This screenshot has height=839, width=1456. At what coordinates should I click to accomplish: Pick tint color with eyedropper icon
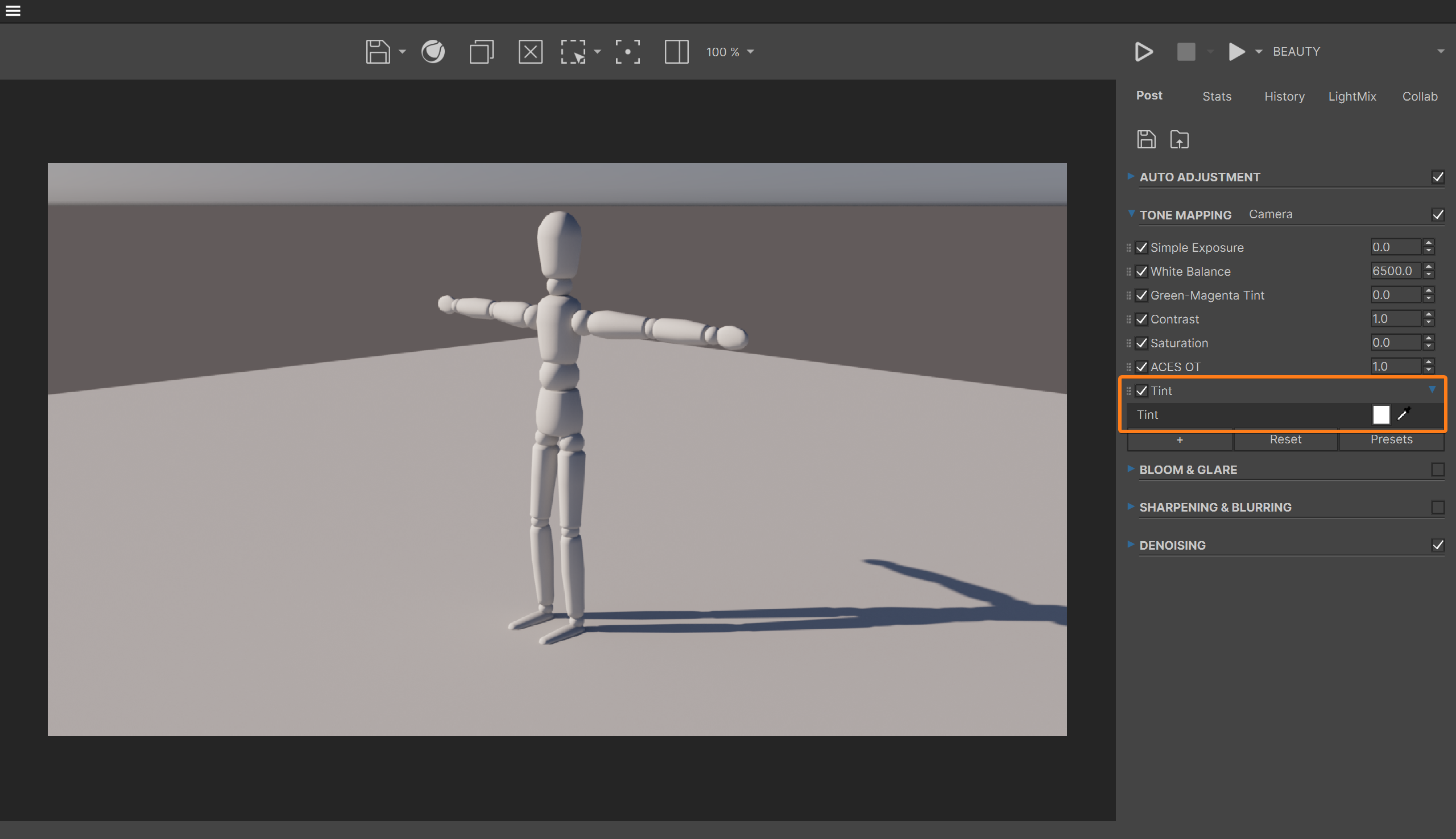coord(1404,413)
